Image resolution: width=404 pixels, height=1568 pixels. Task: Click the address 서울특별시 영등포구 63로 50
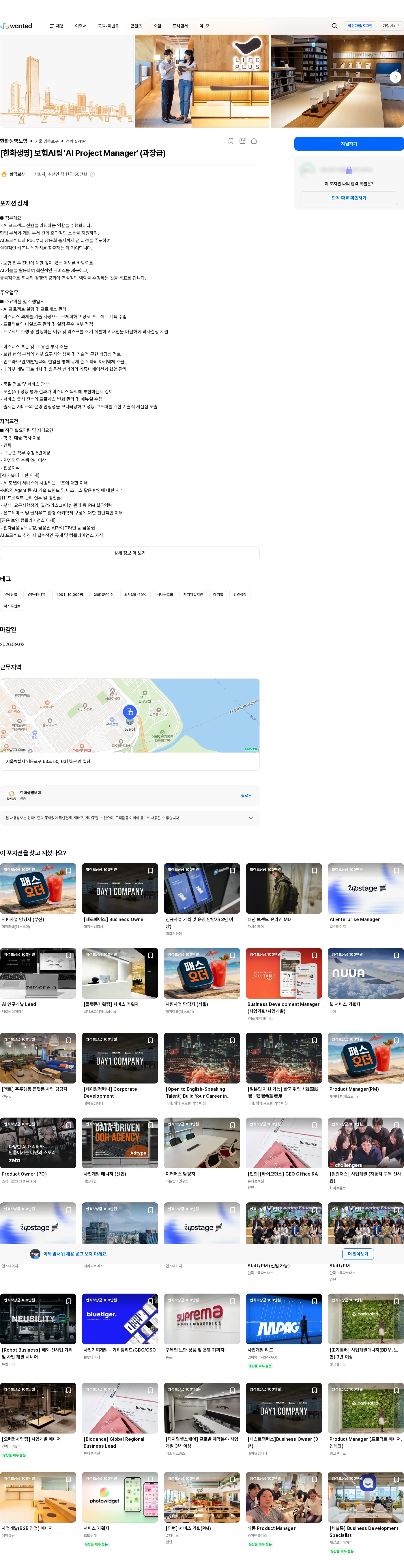coord(48,761)
